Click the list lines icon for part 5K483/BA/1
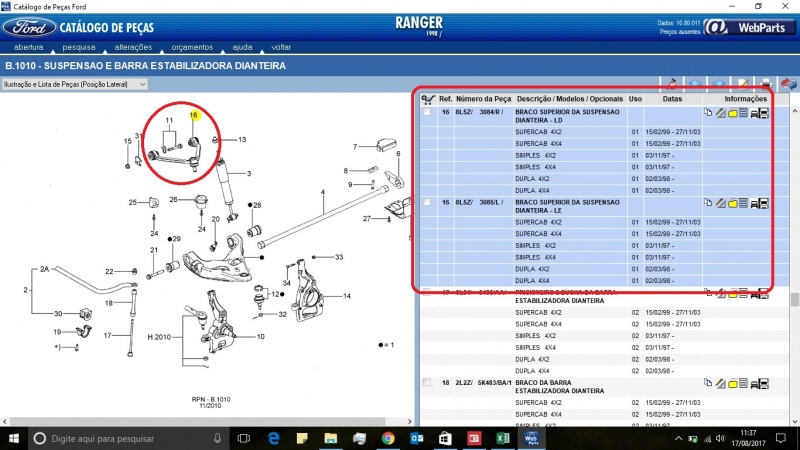The image size is (800, 450). click(743, 383)
